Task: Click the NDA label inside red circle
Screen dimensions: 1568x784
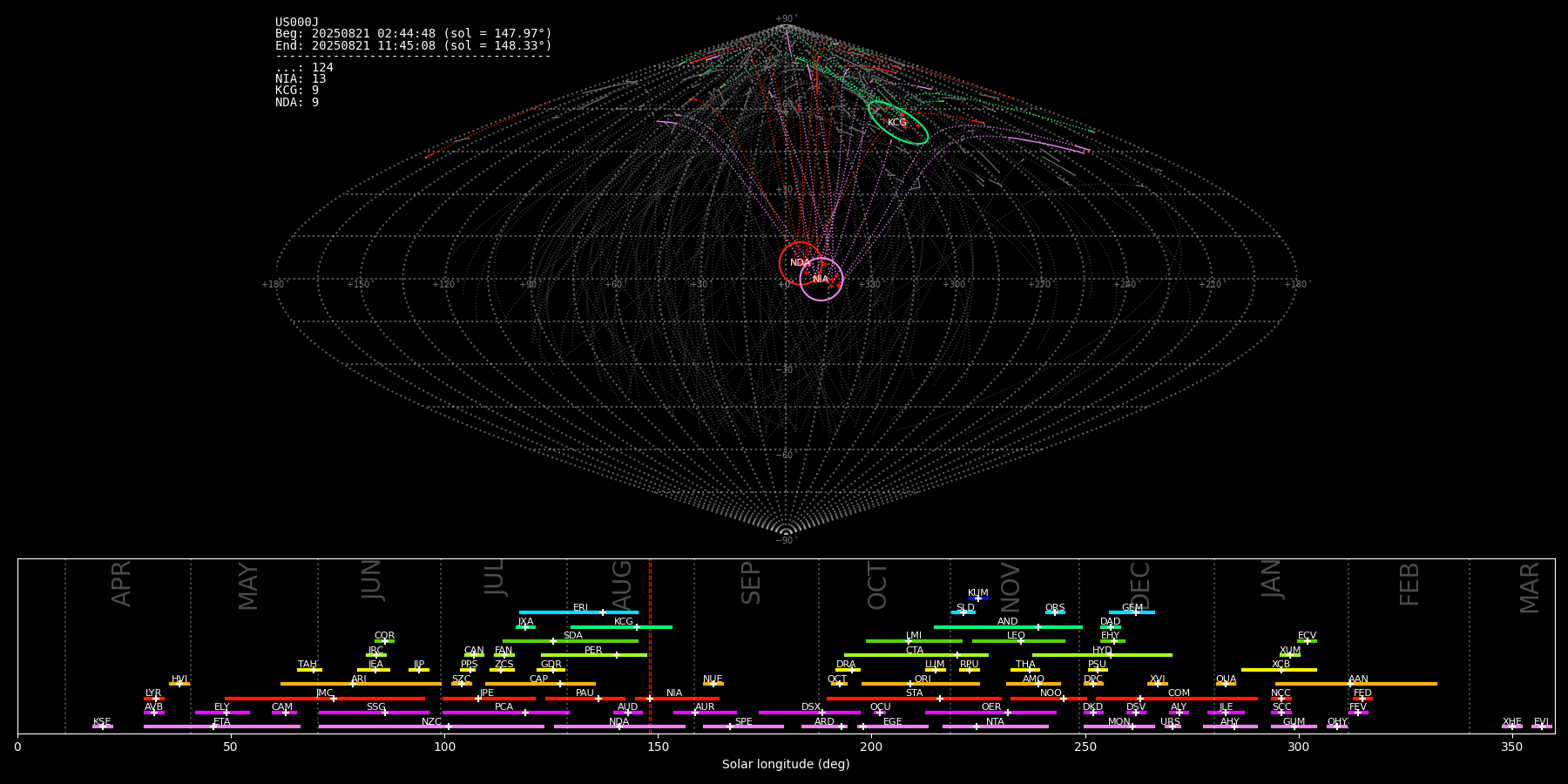Action: point(800,263)
